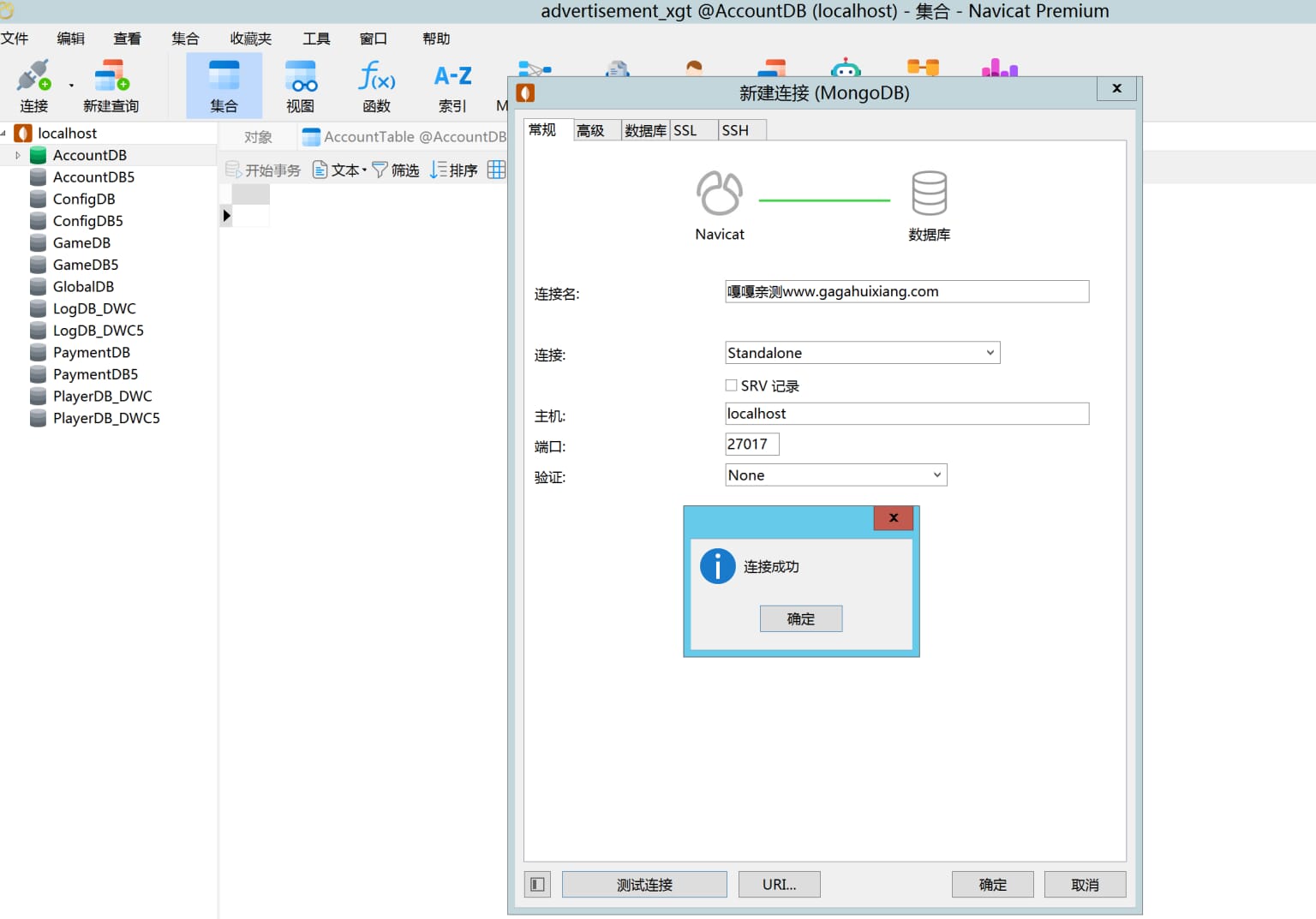The image size is (1316, 919).
Task: Switch to the 高级 (Advanced) tab
Action: tap(595, 129)
